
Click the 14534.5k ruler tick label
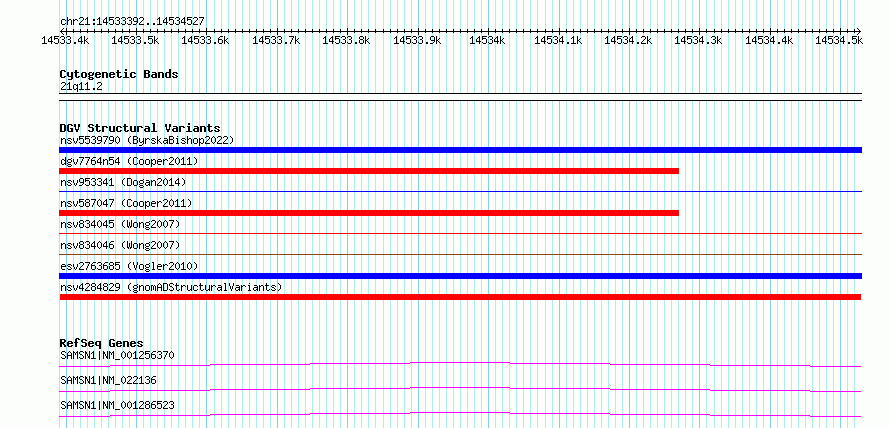tap(839, 40)
